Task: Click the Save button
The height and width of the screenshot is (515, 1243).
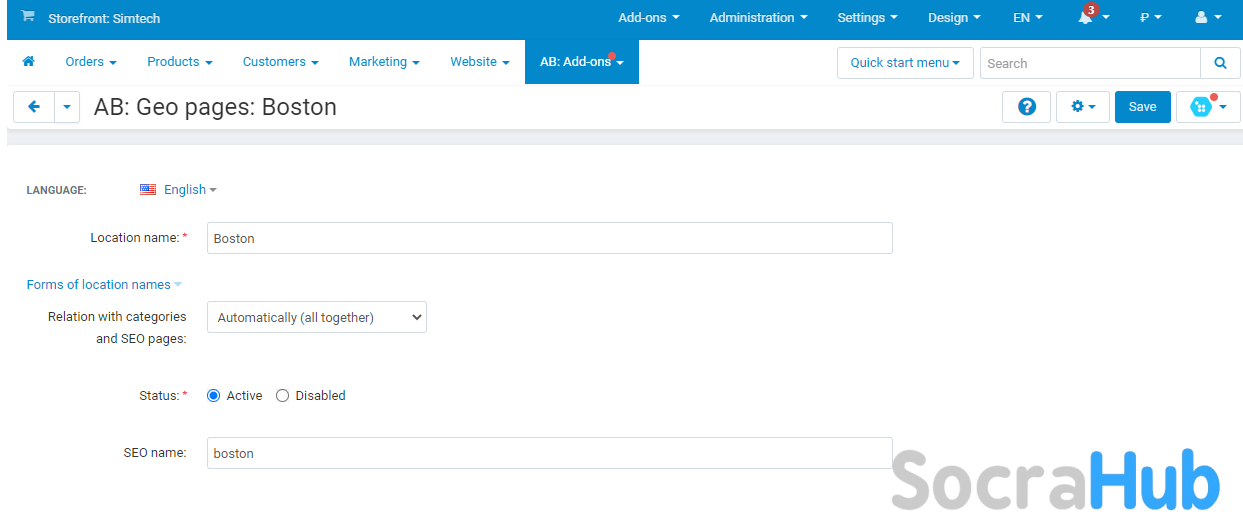Action: 1142,107
